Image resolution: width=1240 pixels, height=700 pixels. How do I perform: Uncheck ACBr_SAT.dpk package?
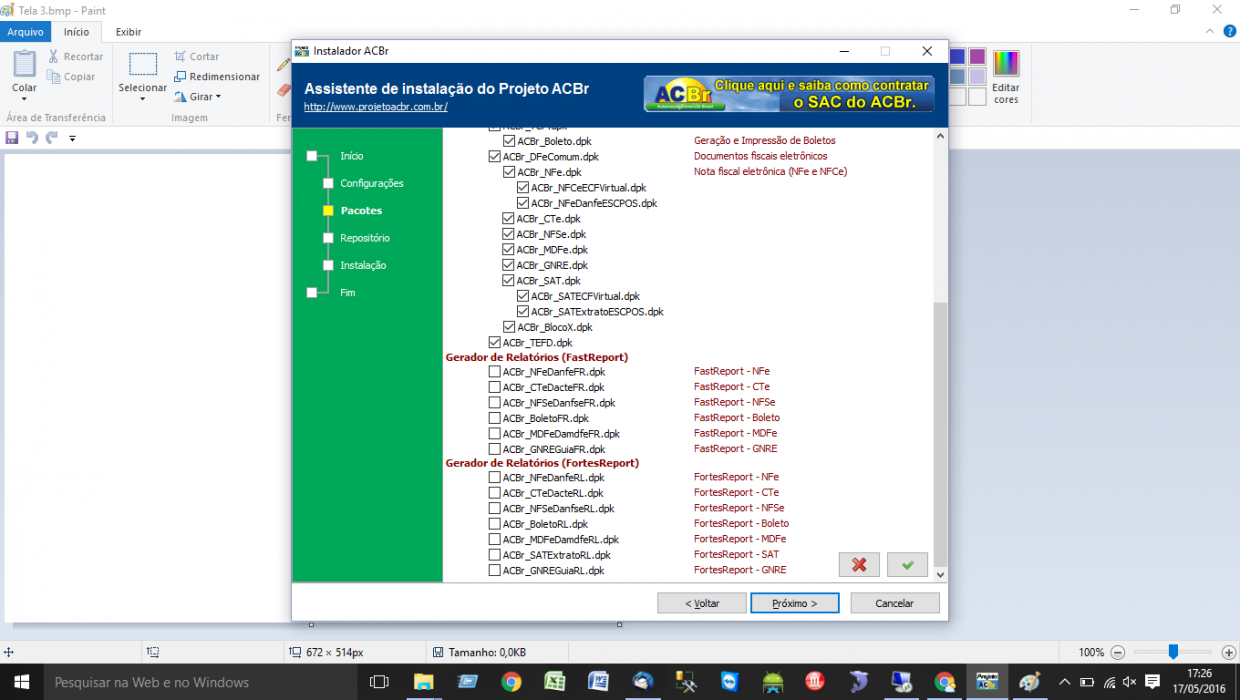(509, 281)
